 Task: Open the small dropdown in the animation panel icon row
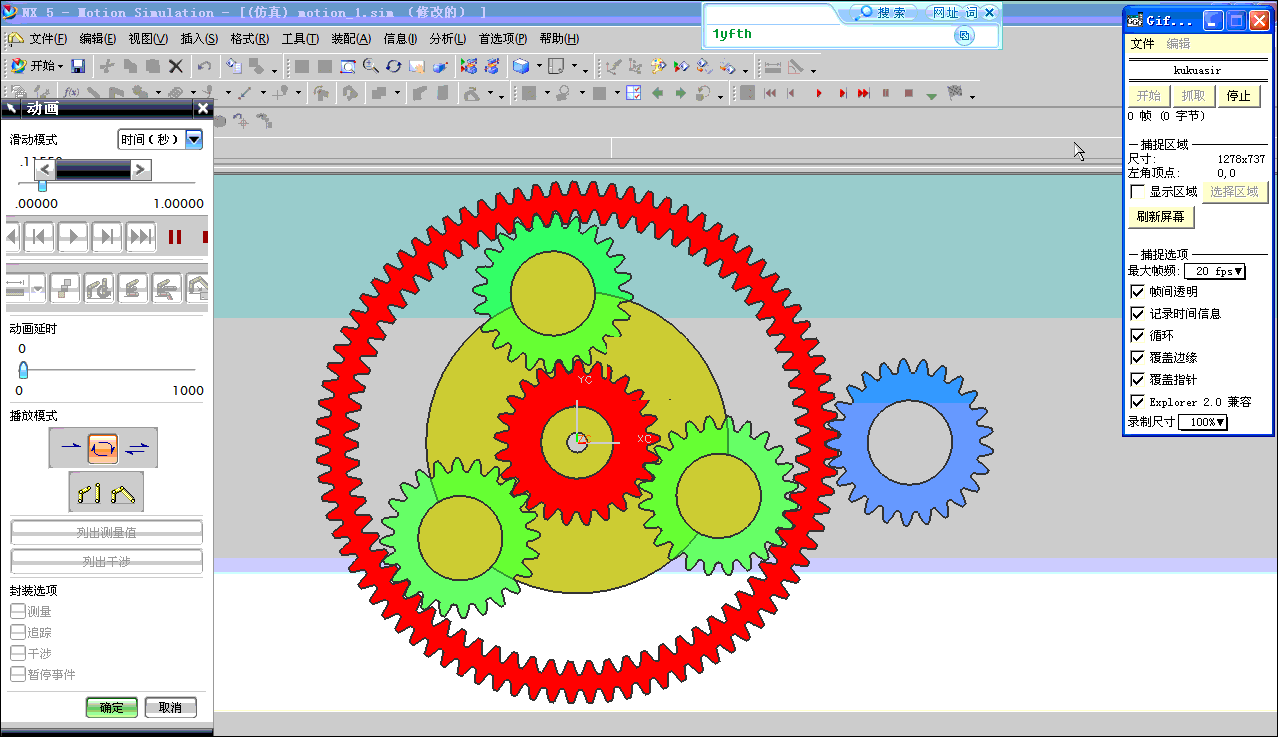point(38,289)
